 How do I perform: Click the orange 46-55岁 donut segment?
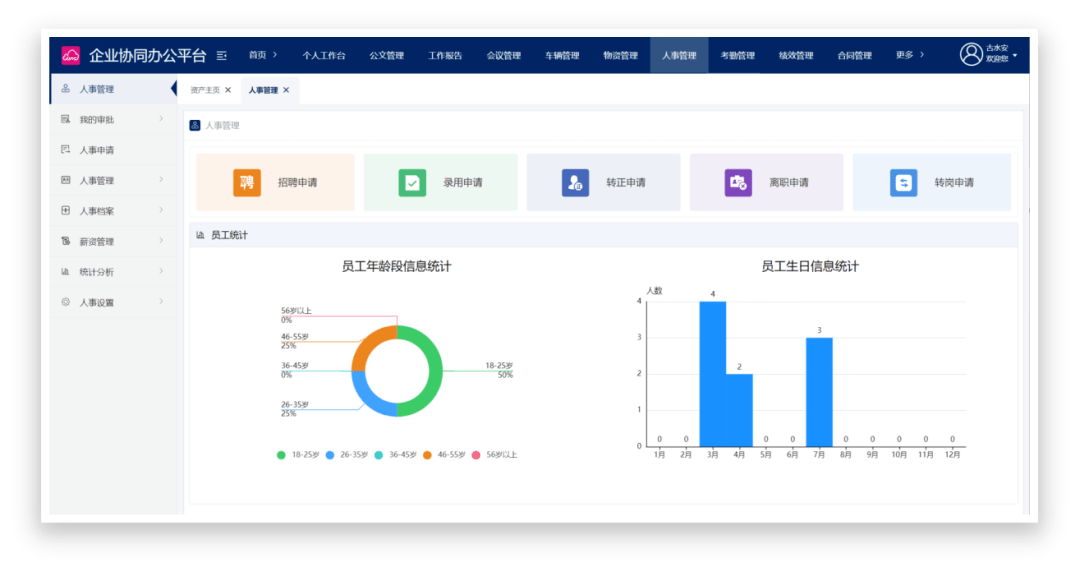click(x=368, y=344)
